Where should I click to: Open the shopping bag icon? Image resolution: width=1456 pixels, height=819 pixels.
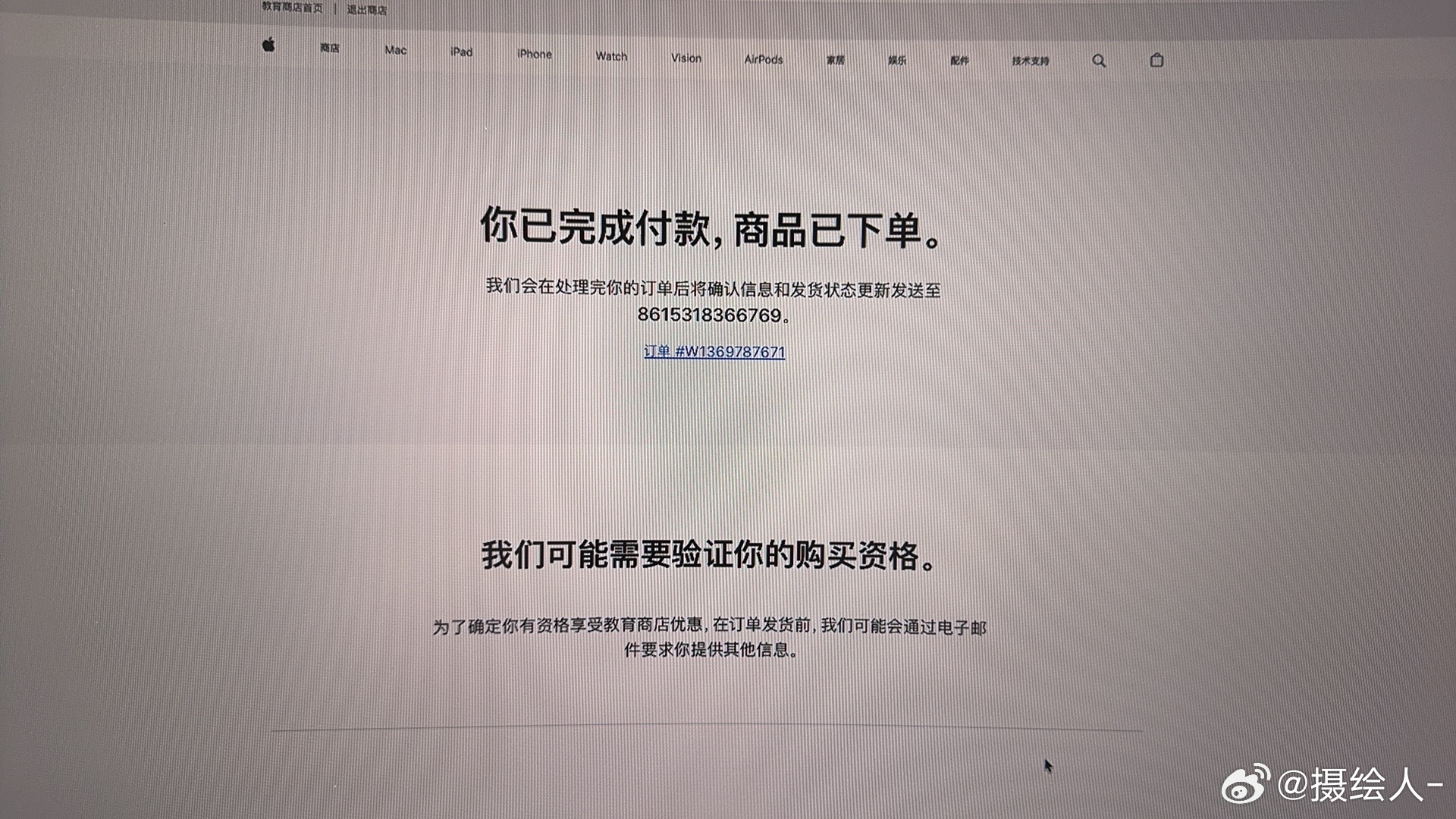coord(1156,61)
